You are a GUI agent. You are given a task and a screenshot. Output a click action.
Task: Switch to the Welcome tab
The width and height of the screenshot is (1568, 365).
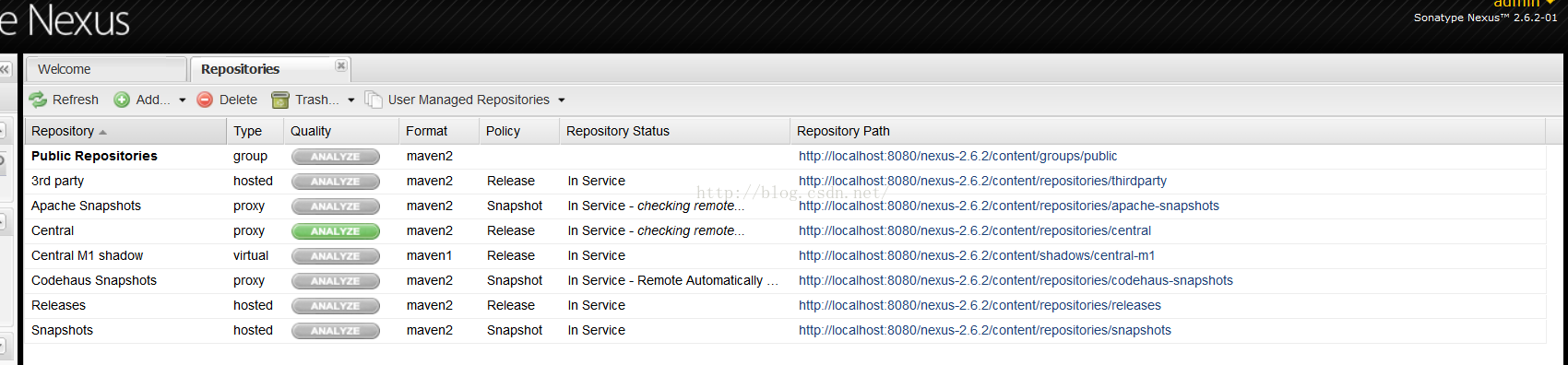coord(106,69)
